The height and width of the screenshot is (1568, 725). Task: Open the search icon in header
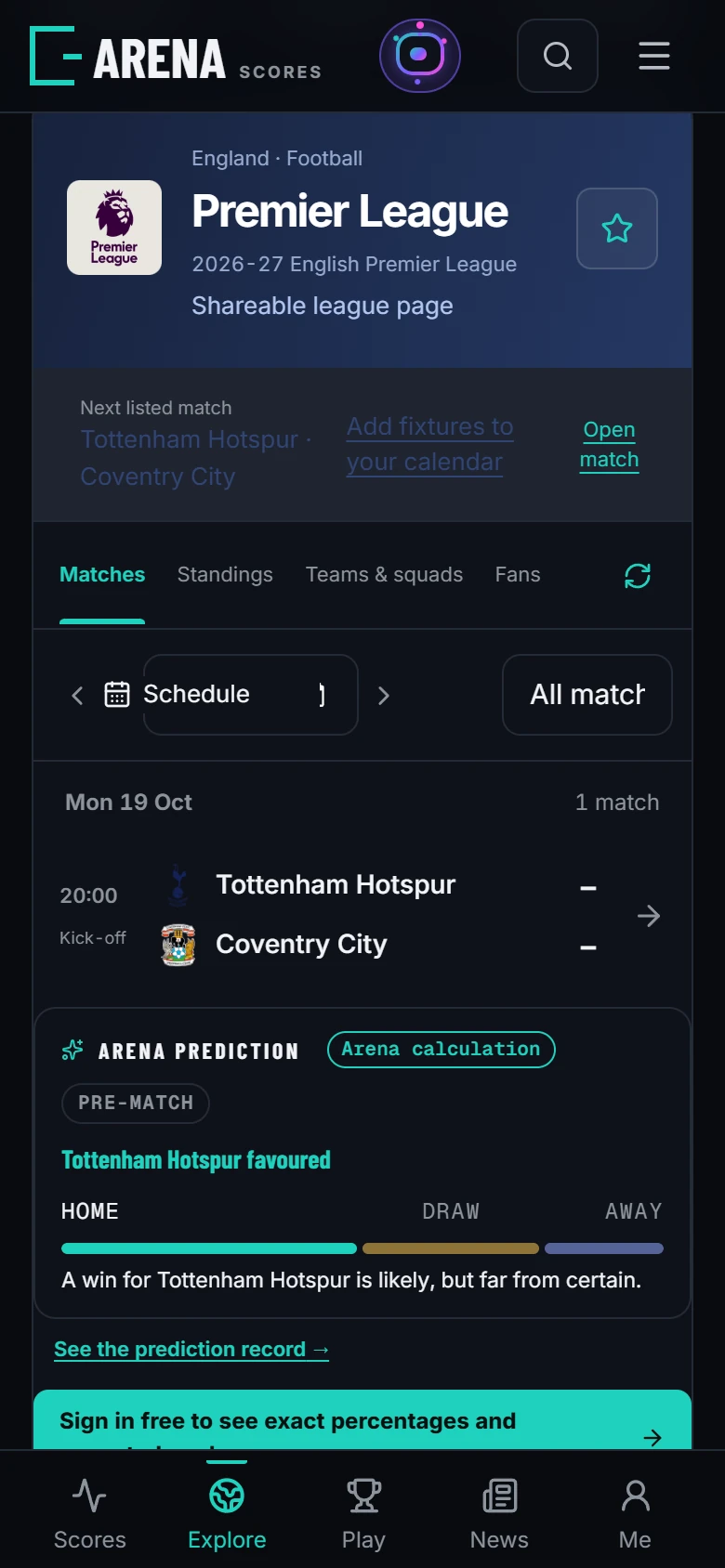click(x=558, y=56)
